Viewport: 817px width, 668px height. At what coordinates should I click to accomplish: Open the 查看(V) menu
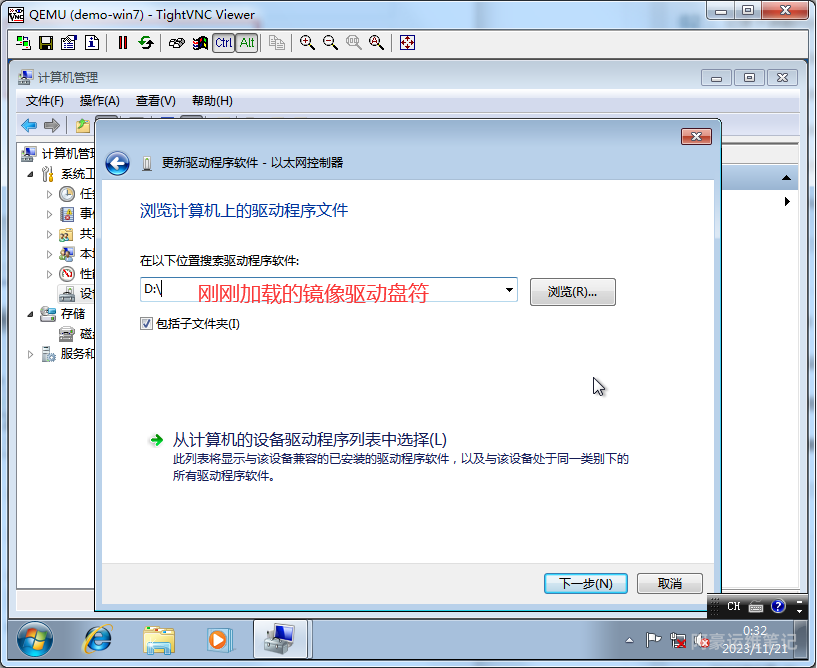[x=155, y=101]
